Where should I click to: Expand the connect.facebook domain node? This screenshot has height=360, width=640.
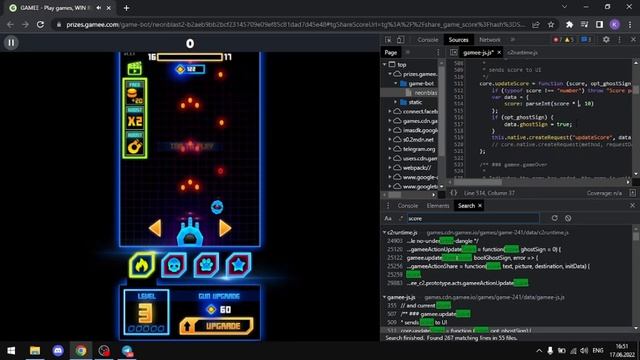[390, 111]
